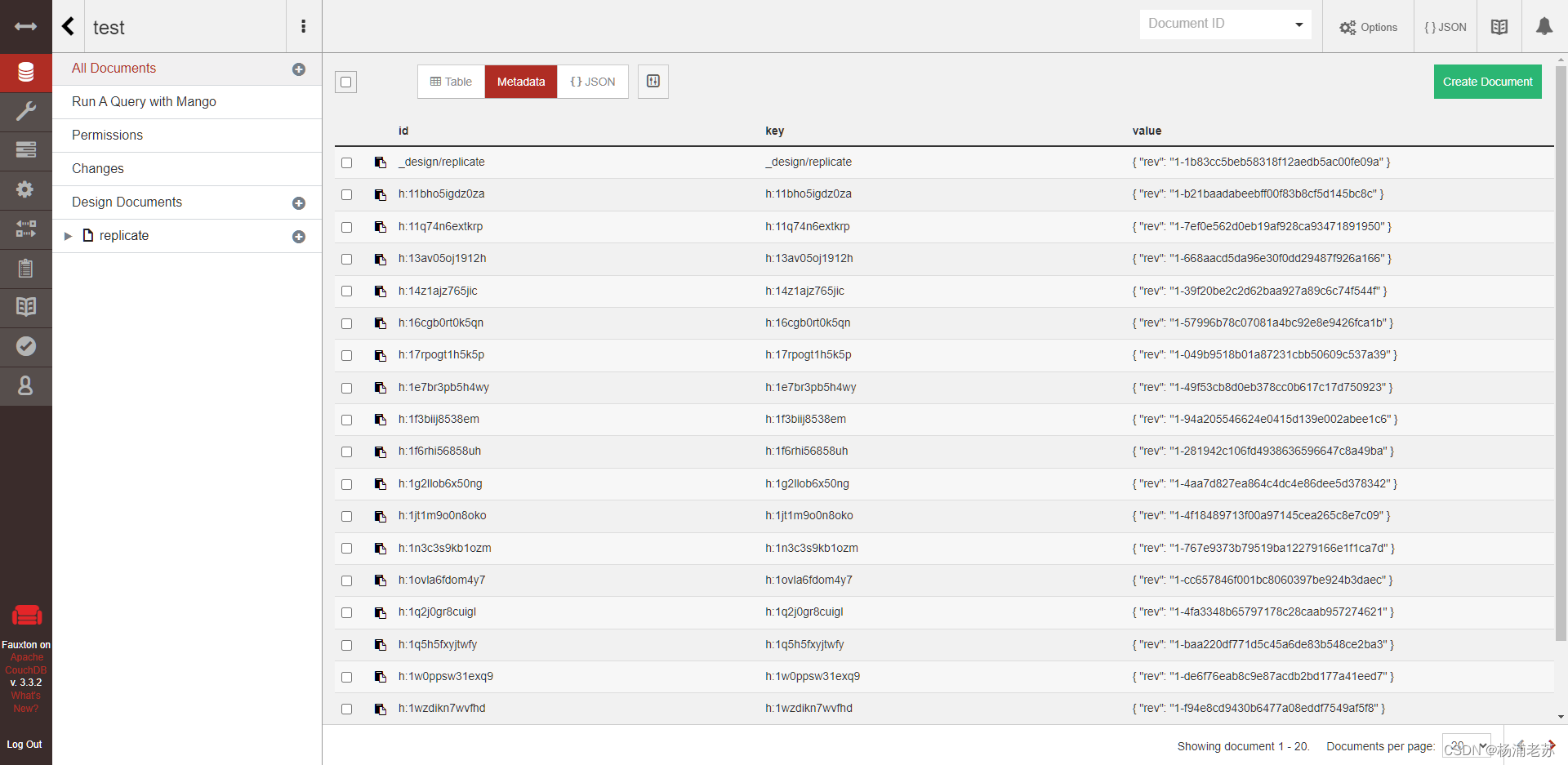Viewport: 1568px width, 765px height.
Task: Open notifications bell icon
Action: click(1544, 26)
